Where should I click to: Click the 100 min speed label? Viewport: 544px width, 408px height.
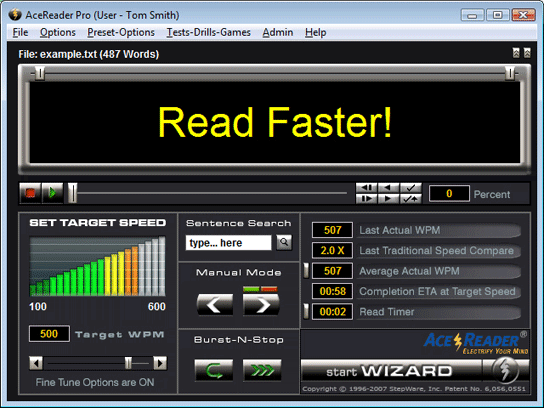point(38,306)
